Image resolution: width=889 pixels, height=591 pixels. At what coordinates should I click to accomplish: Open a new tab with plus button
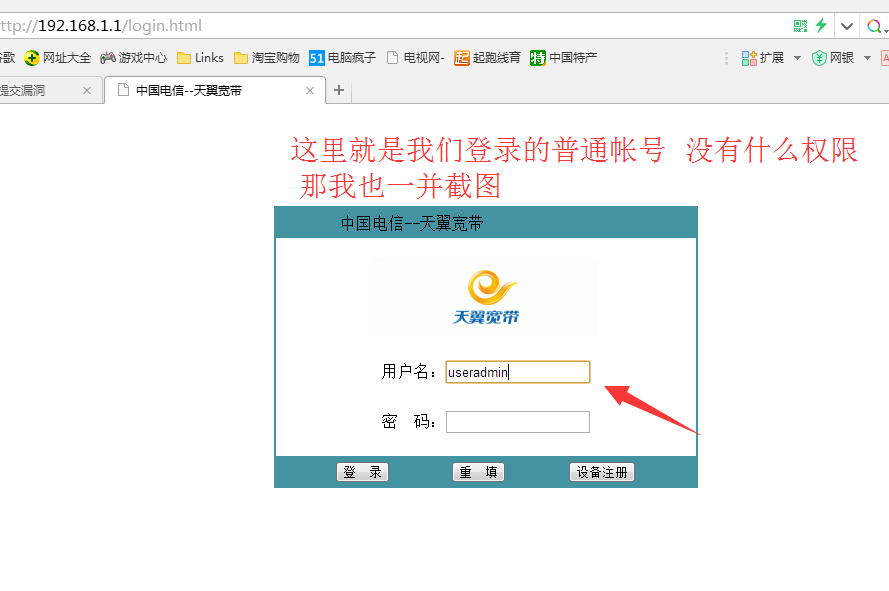point(339,90)
